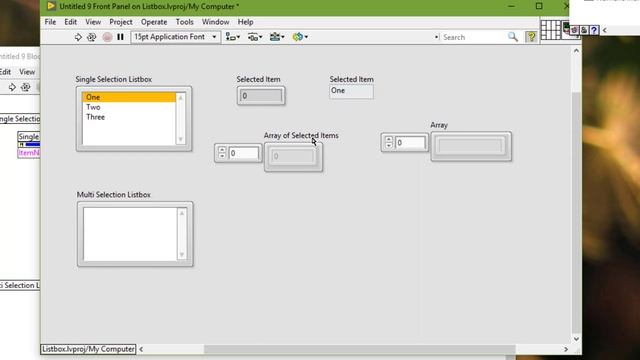The height and width of the screenshot is (360, 640).
Task: Click the search magnifier icon
Action: point(513,37)
